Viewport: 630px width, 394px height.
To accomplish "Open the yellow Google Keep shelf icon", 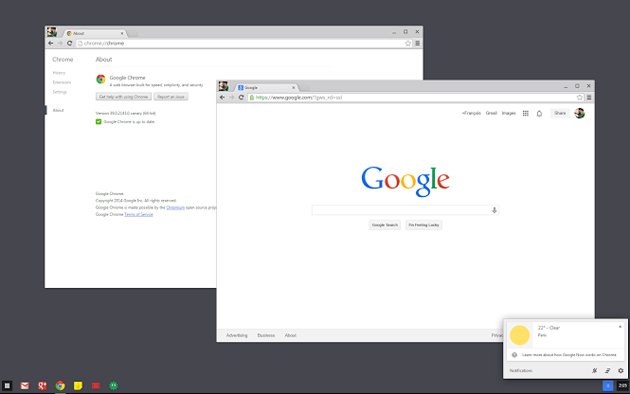I will pos(78,386).
